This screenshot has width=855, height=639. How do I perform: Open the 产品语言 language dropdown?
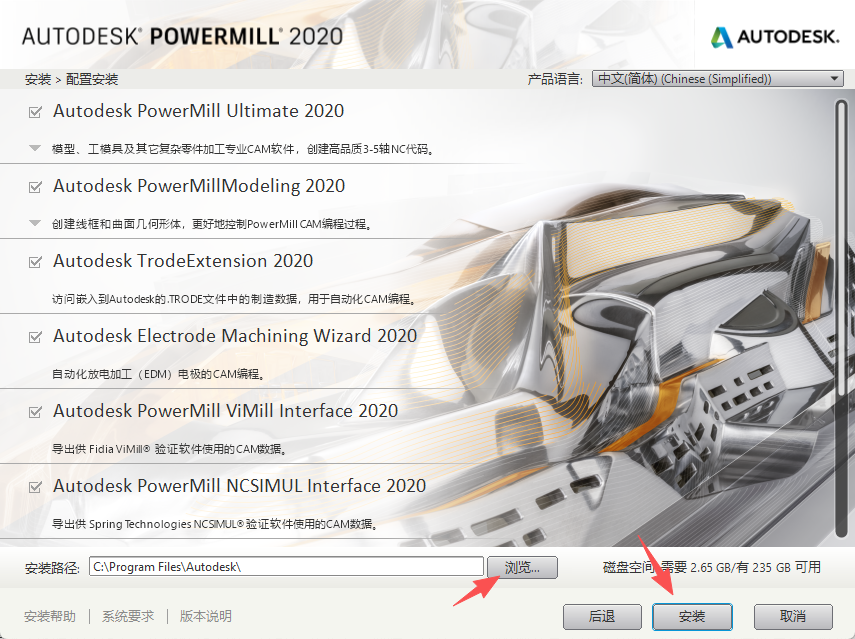[834, 78]
